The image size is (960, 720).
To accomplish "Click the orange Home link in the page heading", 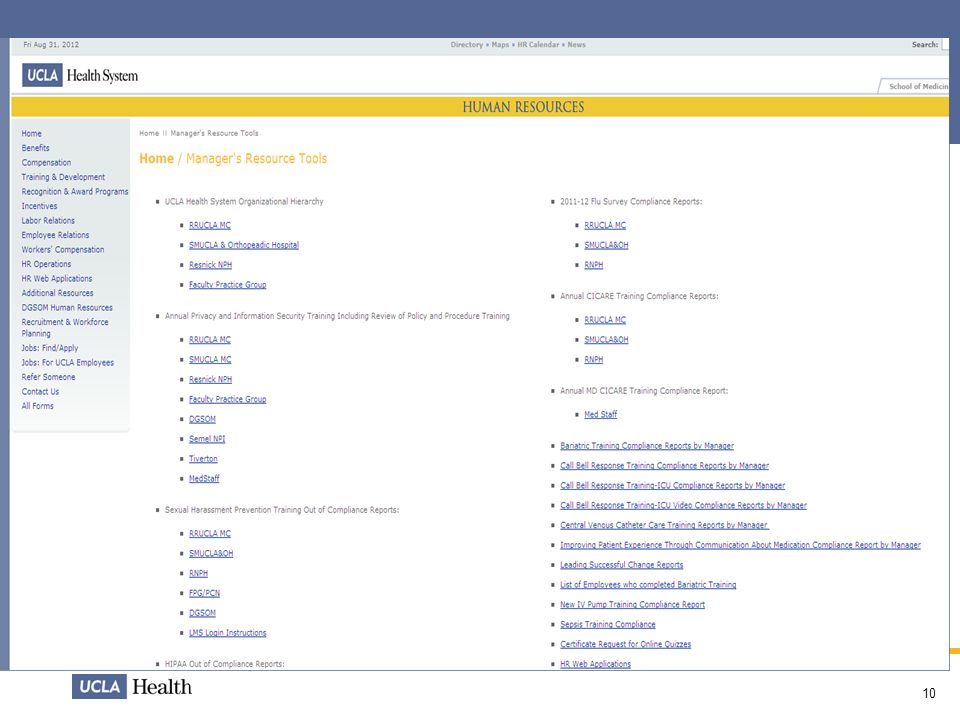I will click(x=157, y=159).
